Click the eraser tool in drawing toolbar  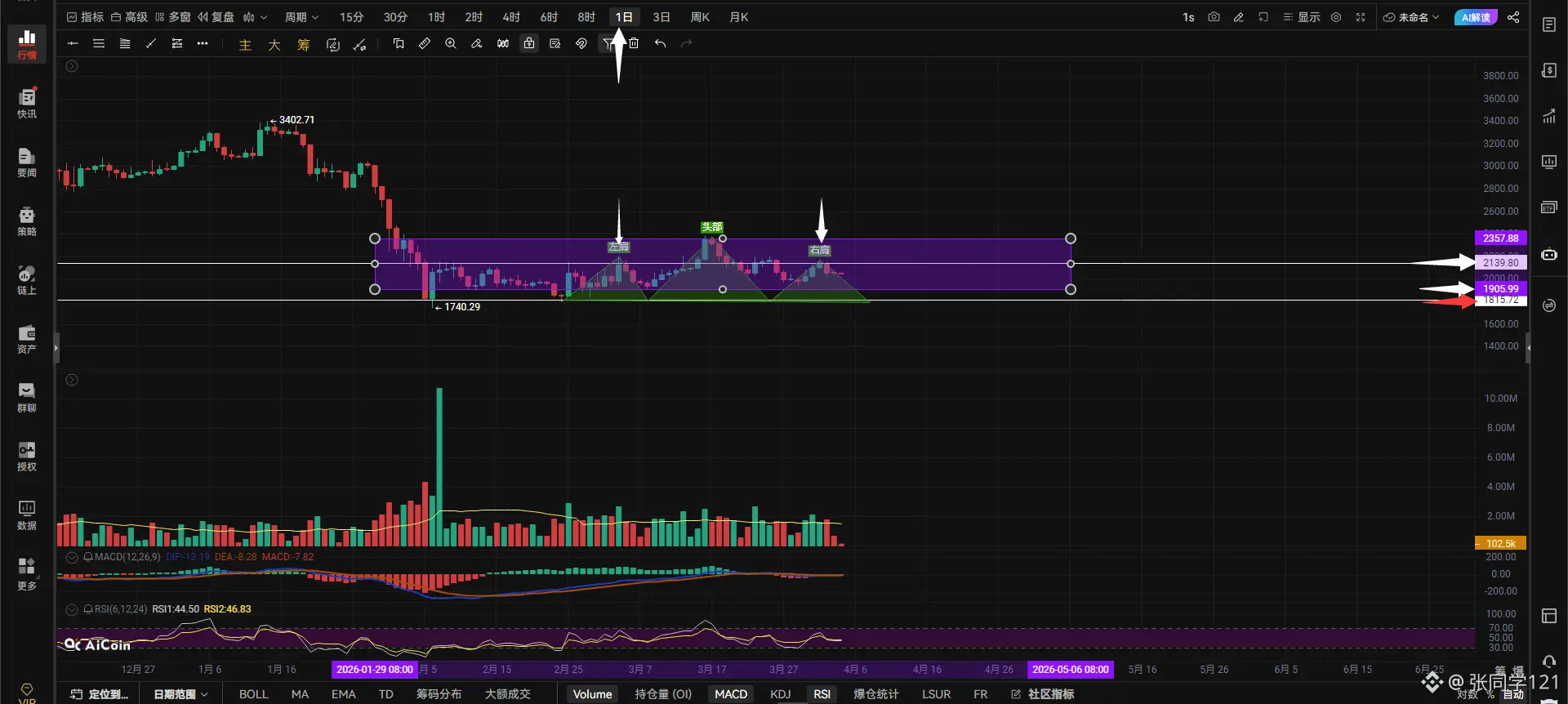tap(477, 43)
